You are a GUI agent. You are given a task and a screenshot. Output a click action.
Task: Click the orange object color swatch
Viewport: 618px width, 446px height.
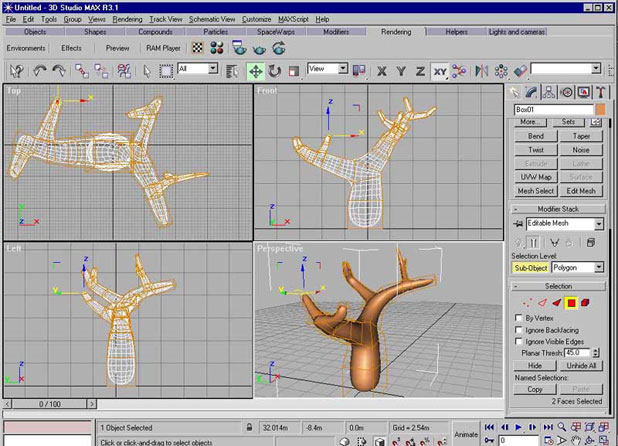pos(600,109)
